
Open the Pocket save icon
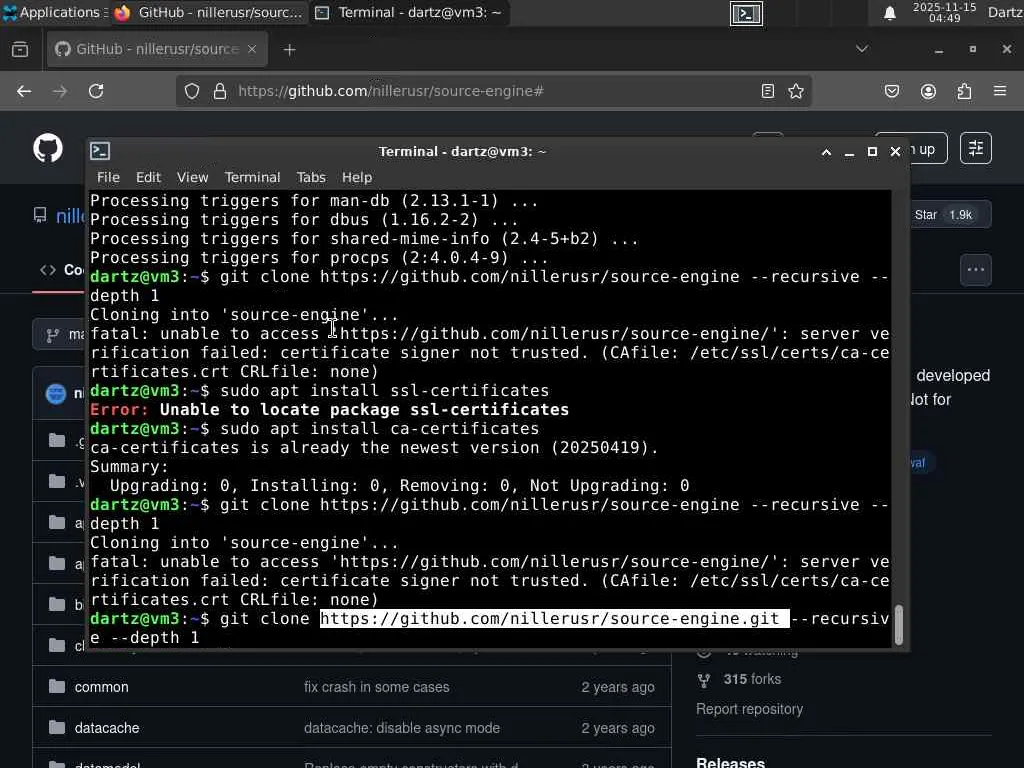pyautogui.click(x=892, y=91)
